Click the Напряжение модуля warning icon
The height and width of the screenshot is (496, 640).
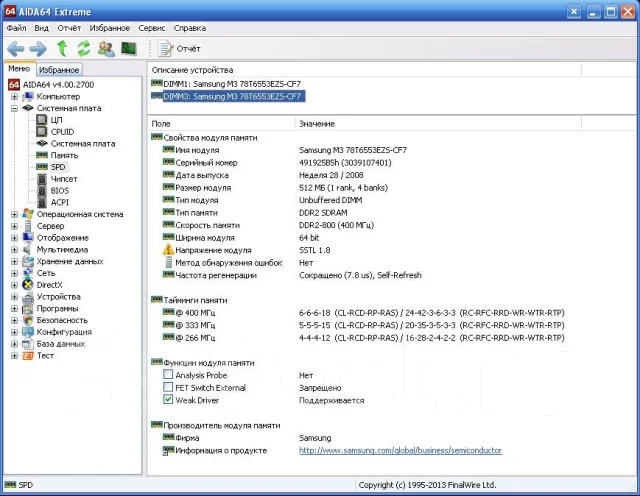tap(169, 249)
